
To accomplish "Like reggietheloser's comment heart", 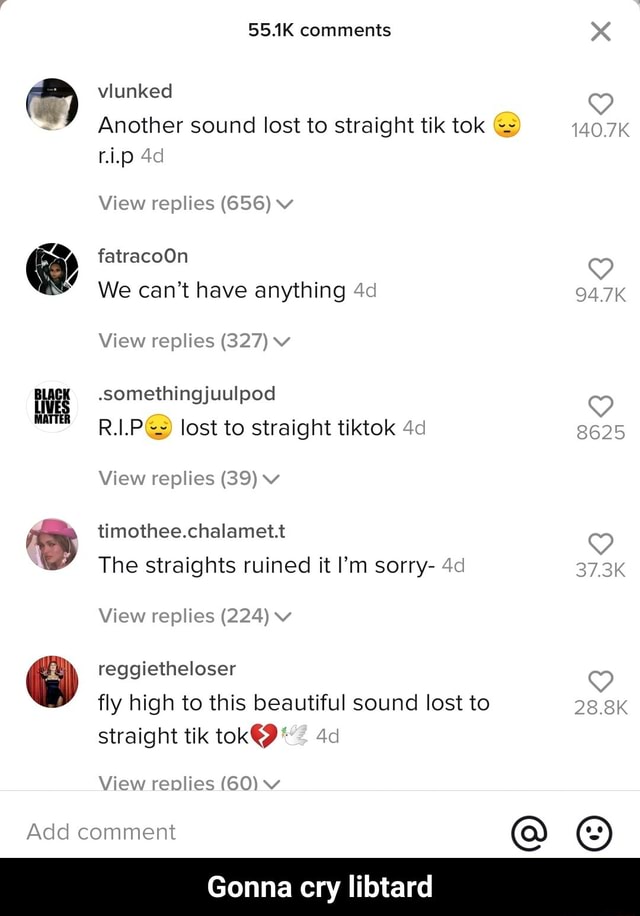I will (600, 681).
